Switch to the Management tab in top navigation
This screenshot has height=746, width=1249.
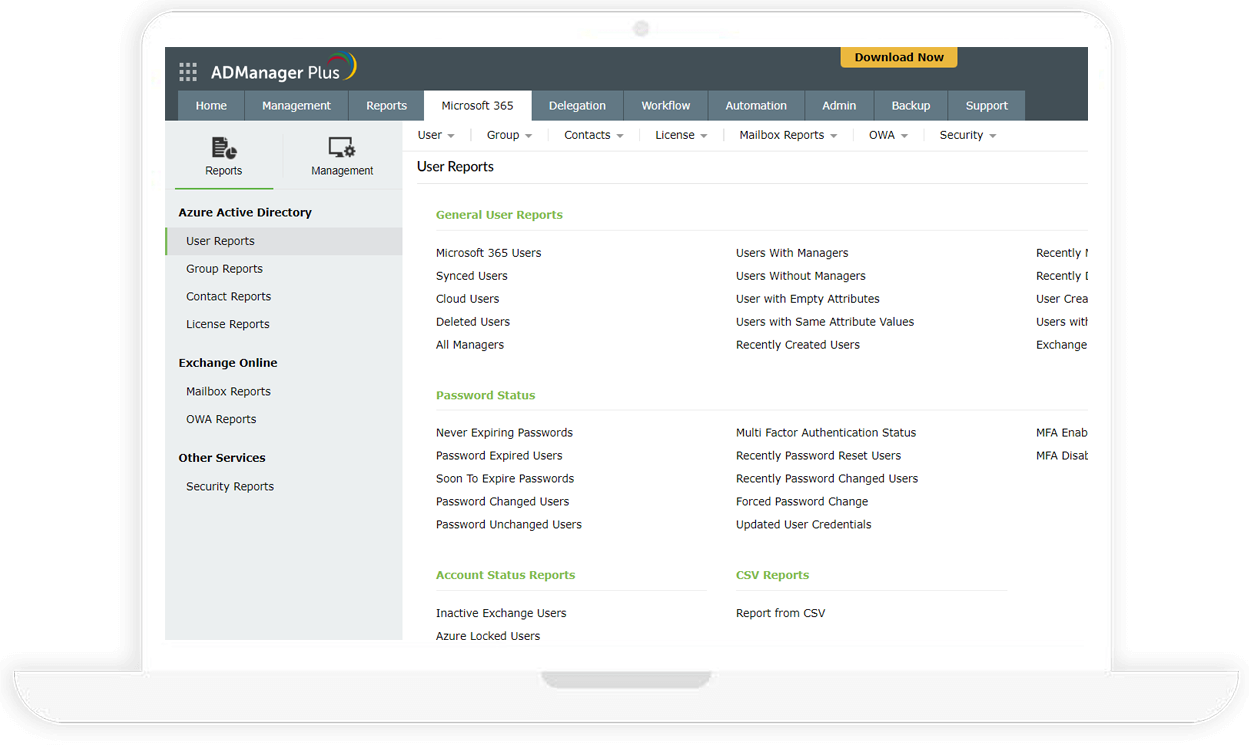click(x=296, y=106)
